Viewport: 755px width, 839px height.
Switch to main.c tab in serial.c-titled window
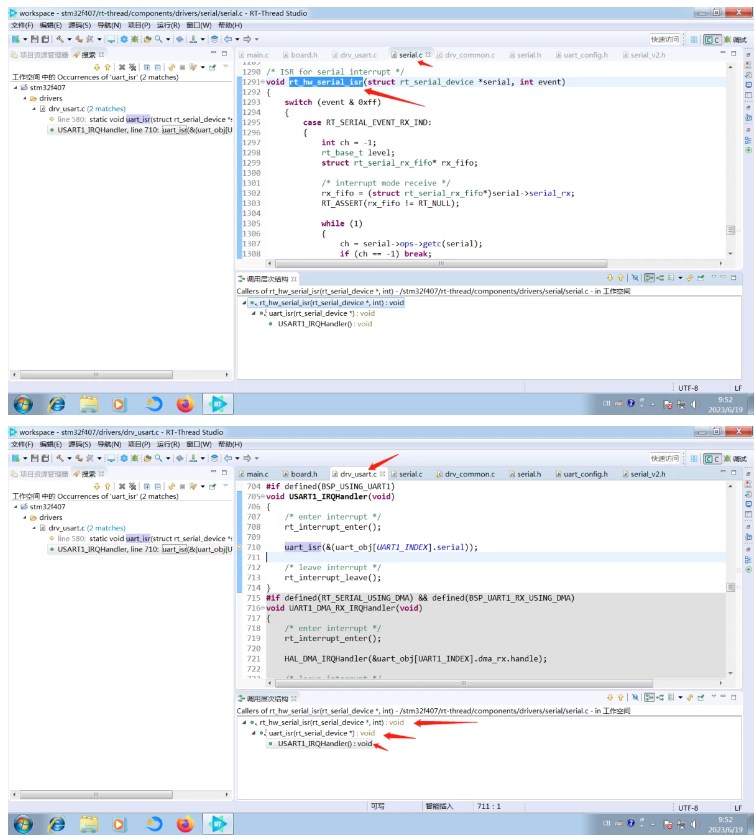pyautogui.click(x=254, y=55)
